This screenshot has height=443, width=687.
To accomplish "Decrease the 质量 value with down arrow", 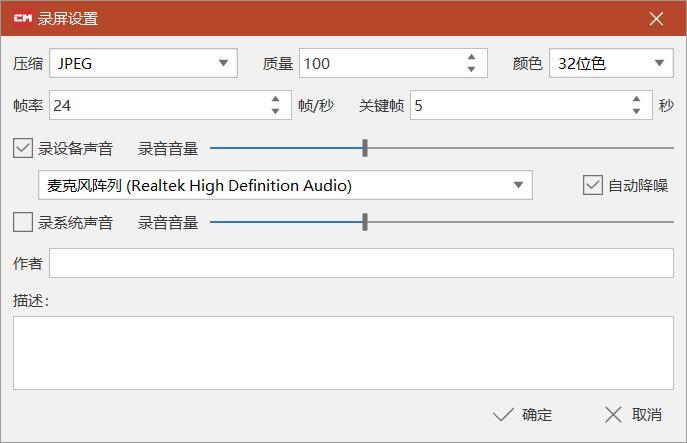I will click(x=471, y=69).
